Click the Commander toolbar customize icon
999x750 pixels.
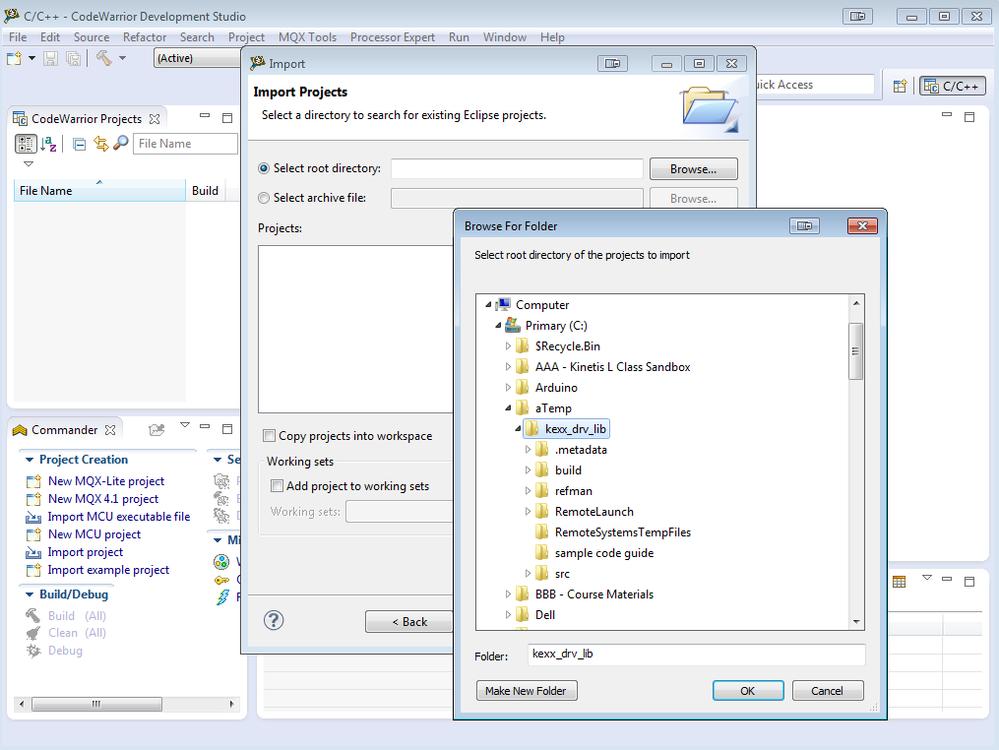[x=156, y=430]
